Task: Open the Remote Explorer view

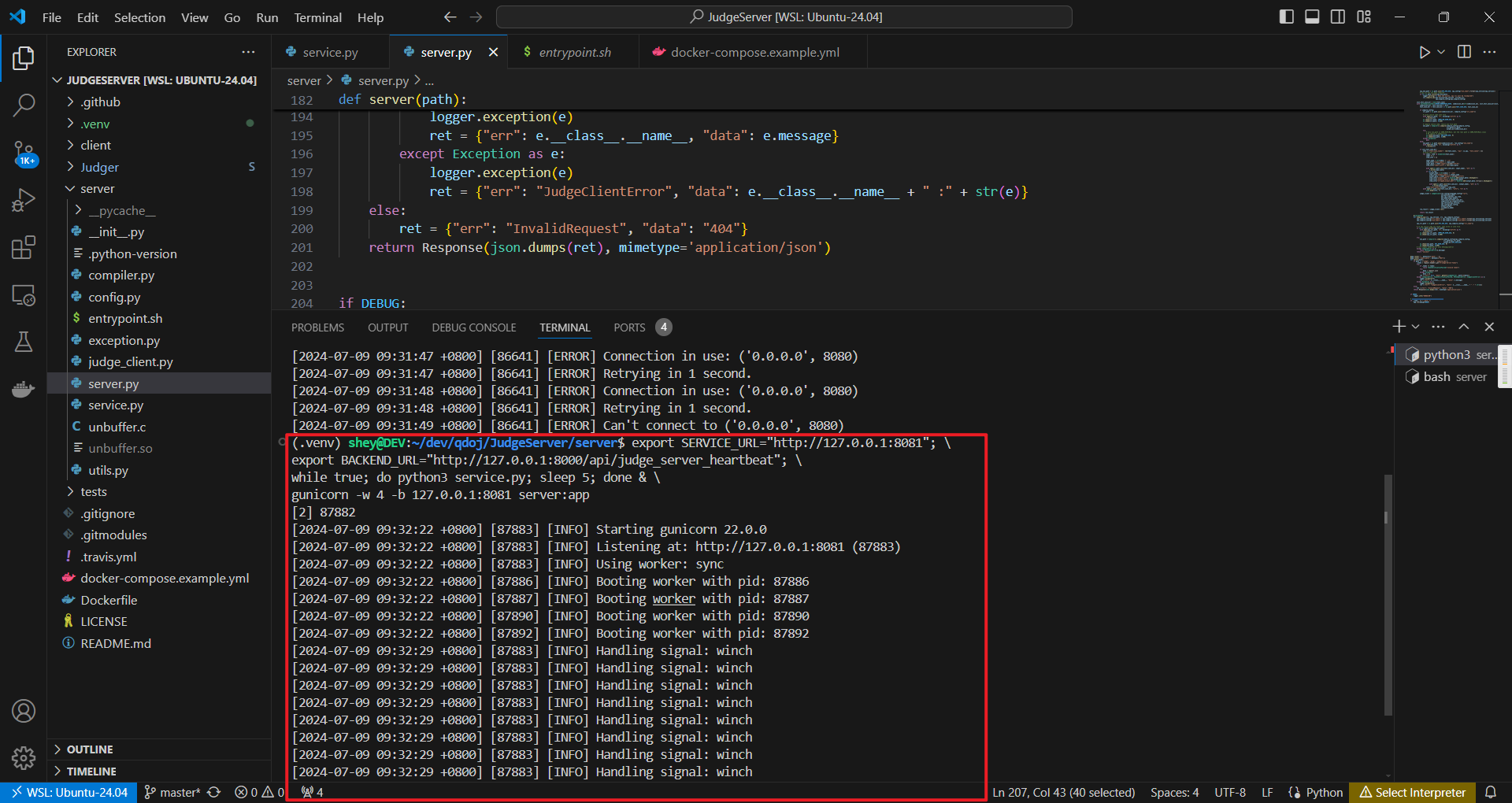Action: click(24, 295)
